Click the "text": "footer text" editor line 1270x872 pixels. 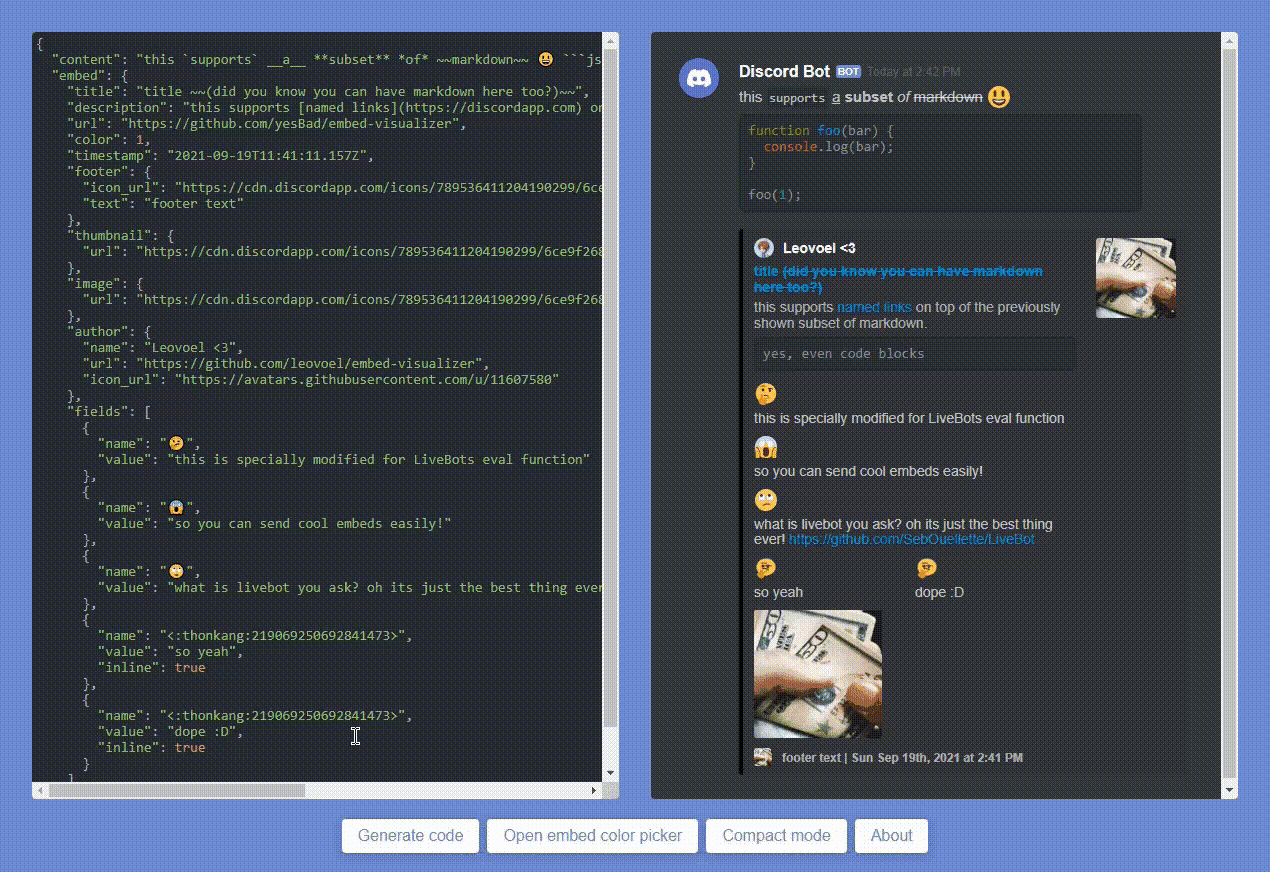[x=163, y=203]
